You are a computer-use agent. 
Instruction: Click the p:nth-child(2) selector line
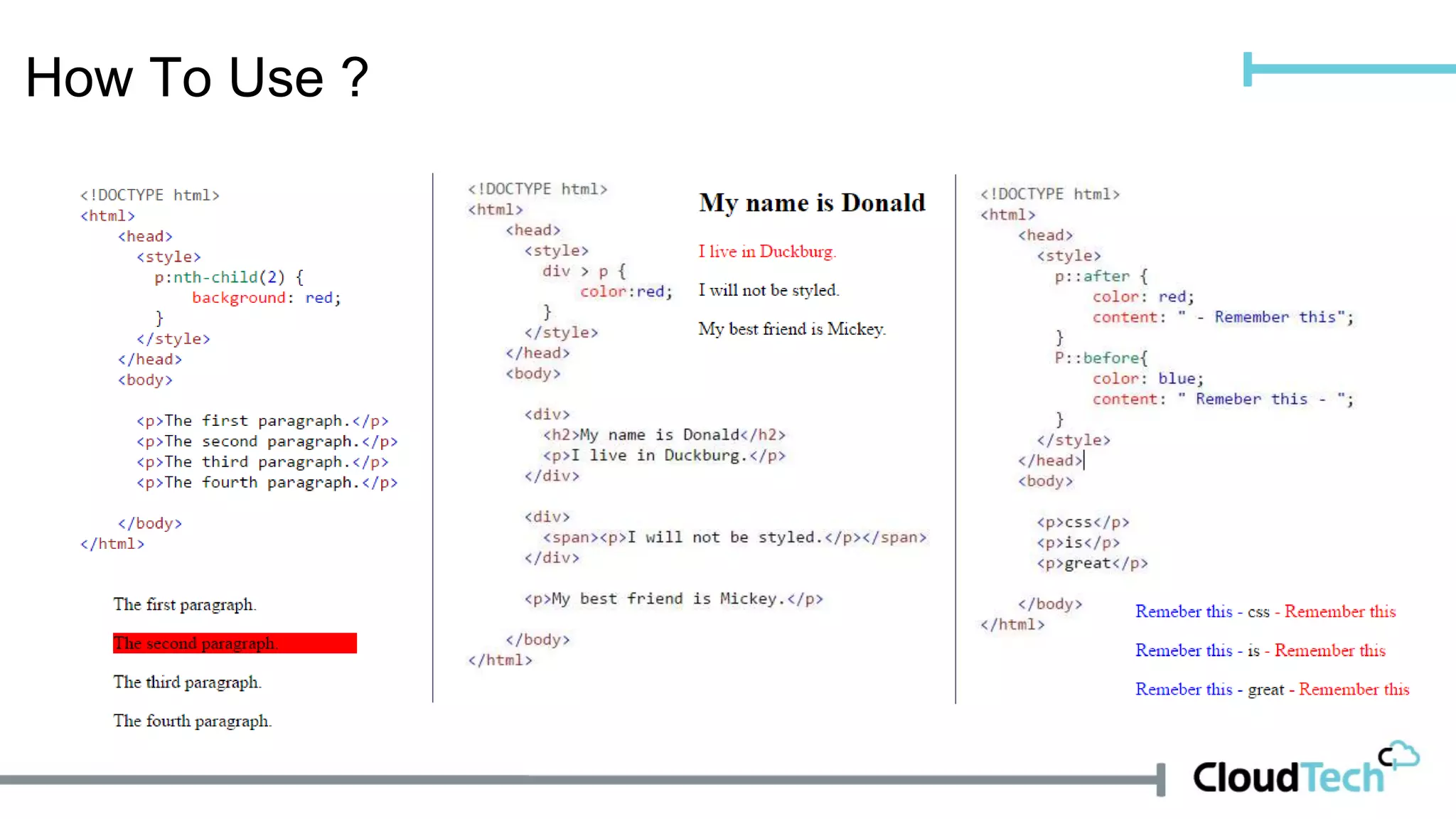(x=229, y=277)
